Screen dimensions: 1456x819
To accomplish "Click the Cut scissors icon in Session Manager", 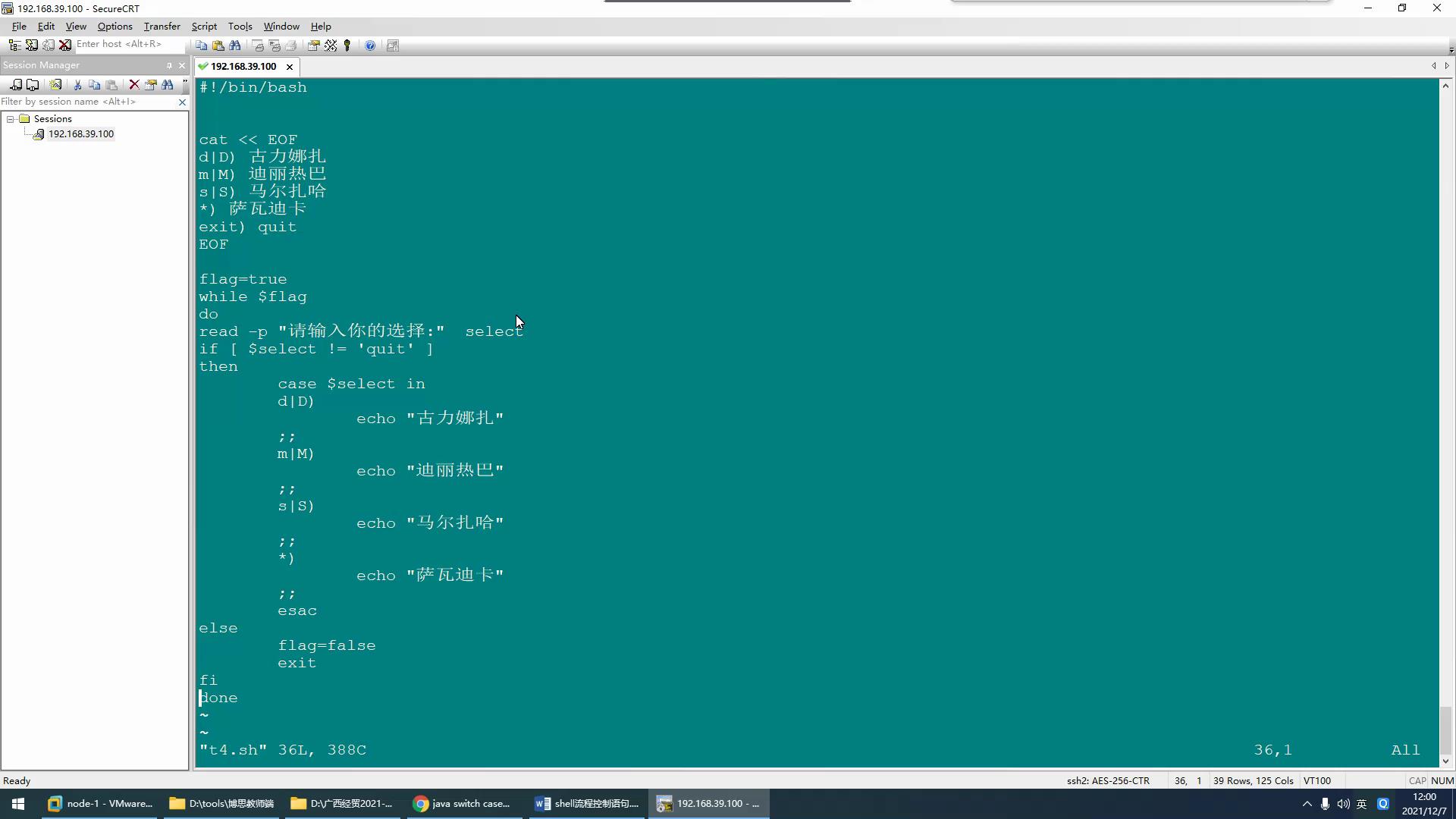I will 77,85.
